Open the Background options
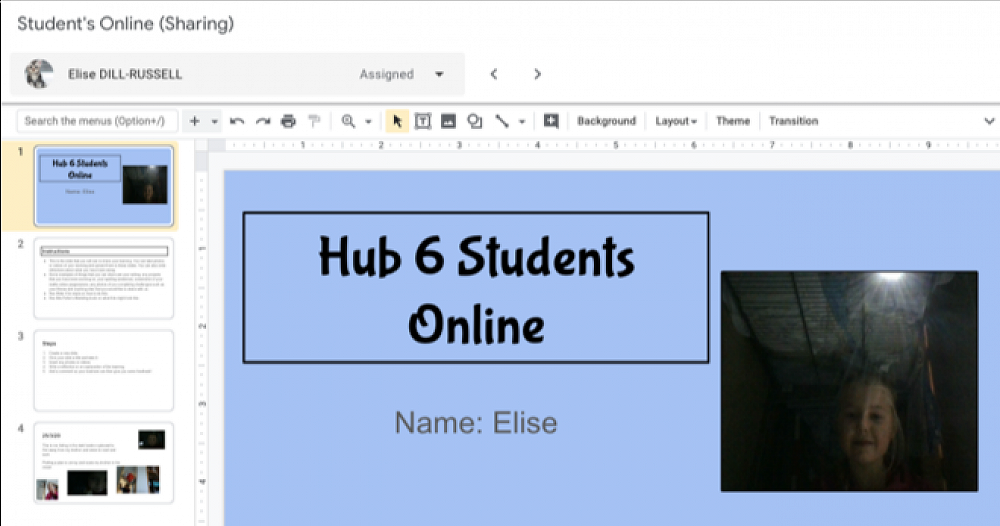The height and width of the screenshot is (526, 1000). click(x=606, y=121)
